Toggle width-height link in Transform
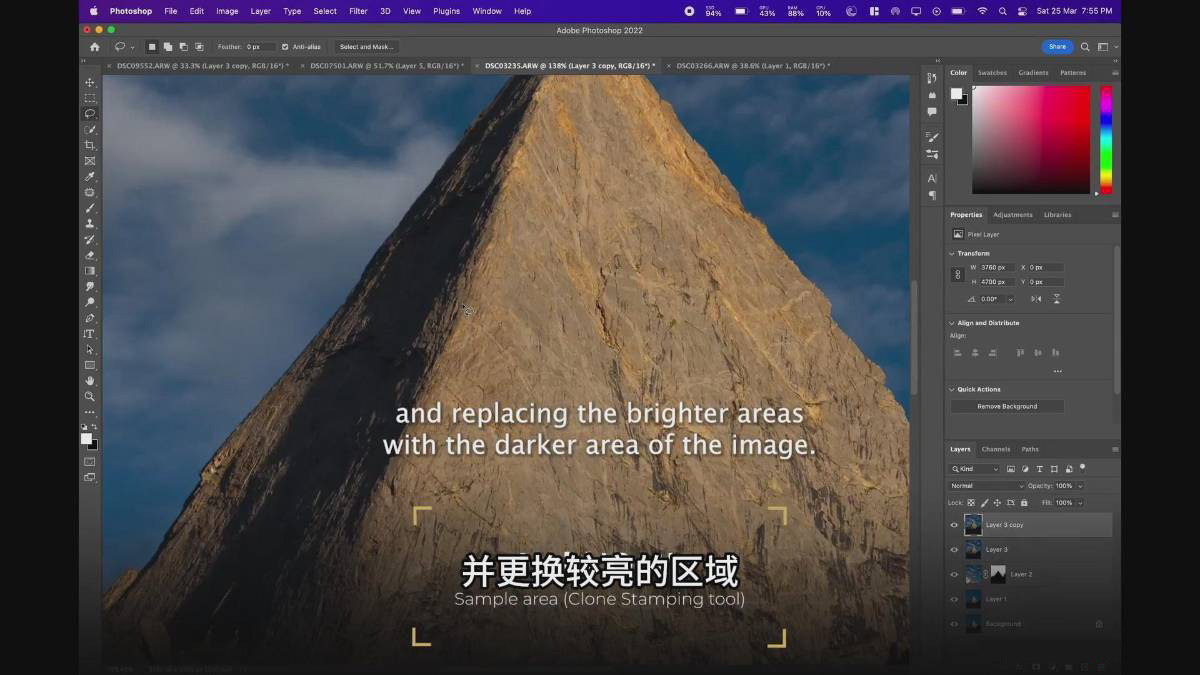The height and width of the screenshot is (675, 1200). pos(958,275)
